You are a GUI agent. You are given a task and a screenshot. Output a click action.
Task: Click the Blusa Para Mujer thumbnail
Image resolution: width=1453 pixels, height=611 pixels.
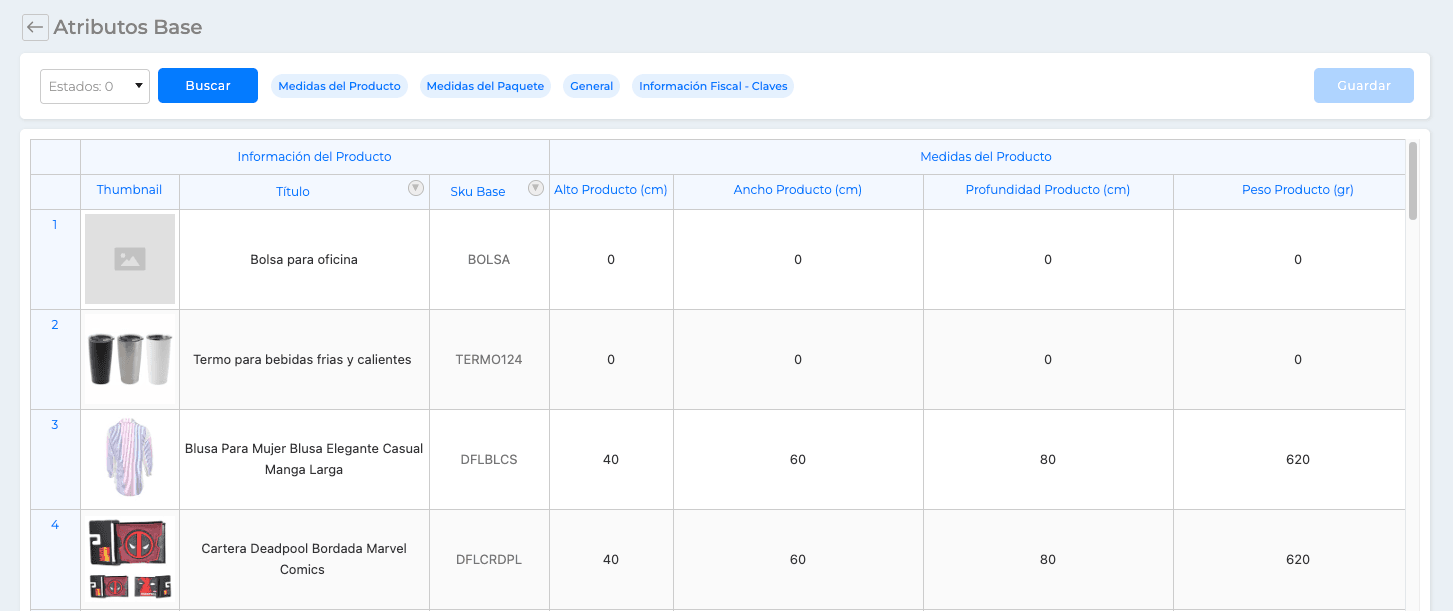[130, 459]
